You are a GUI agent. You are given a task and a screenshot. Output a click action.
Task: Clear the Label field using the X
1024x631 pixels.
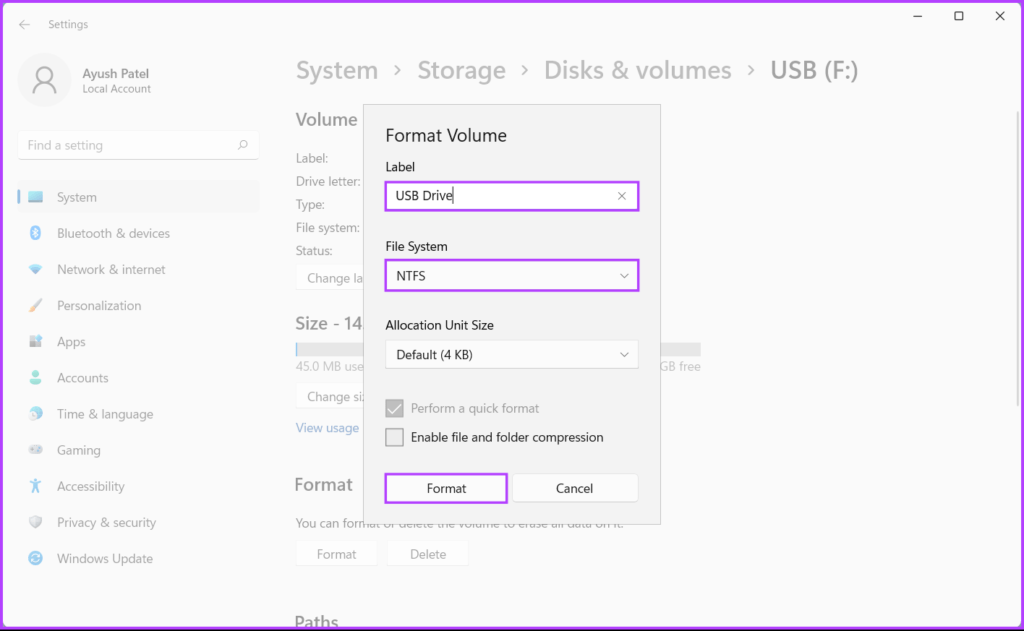(621, 196)
